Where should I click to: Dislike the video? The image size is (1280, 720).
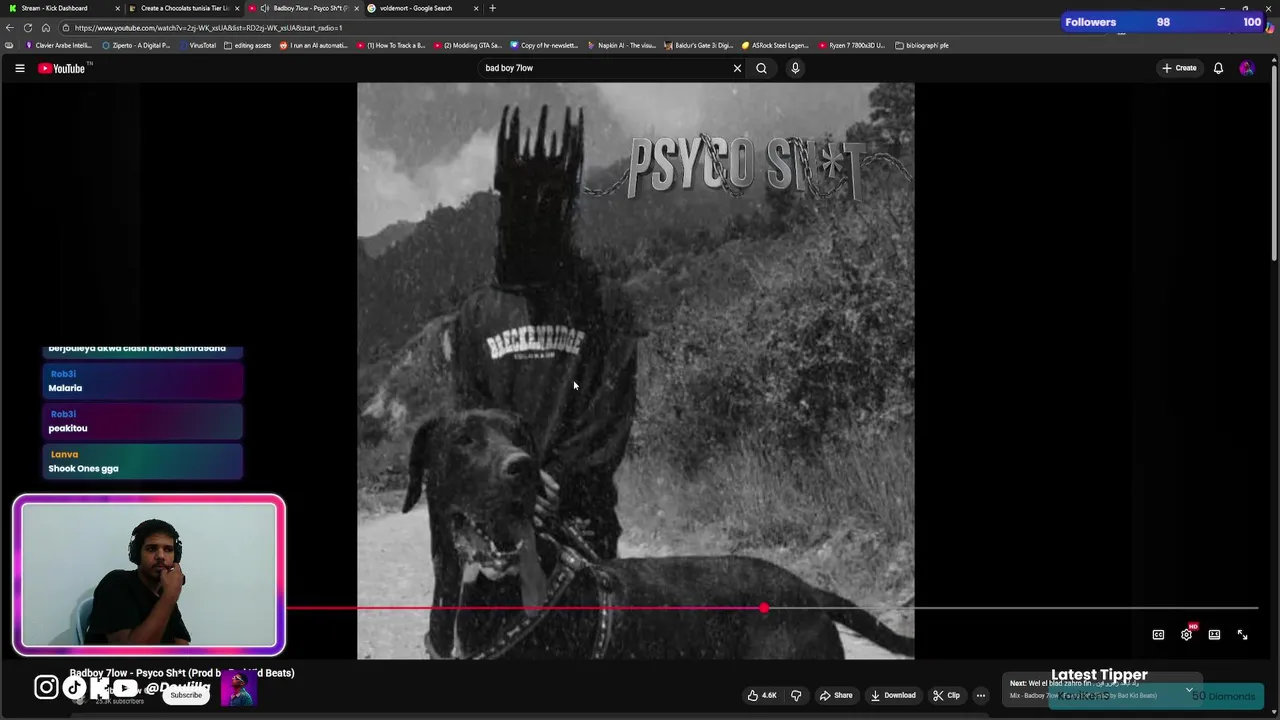click(x=796, y=695)
